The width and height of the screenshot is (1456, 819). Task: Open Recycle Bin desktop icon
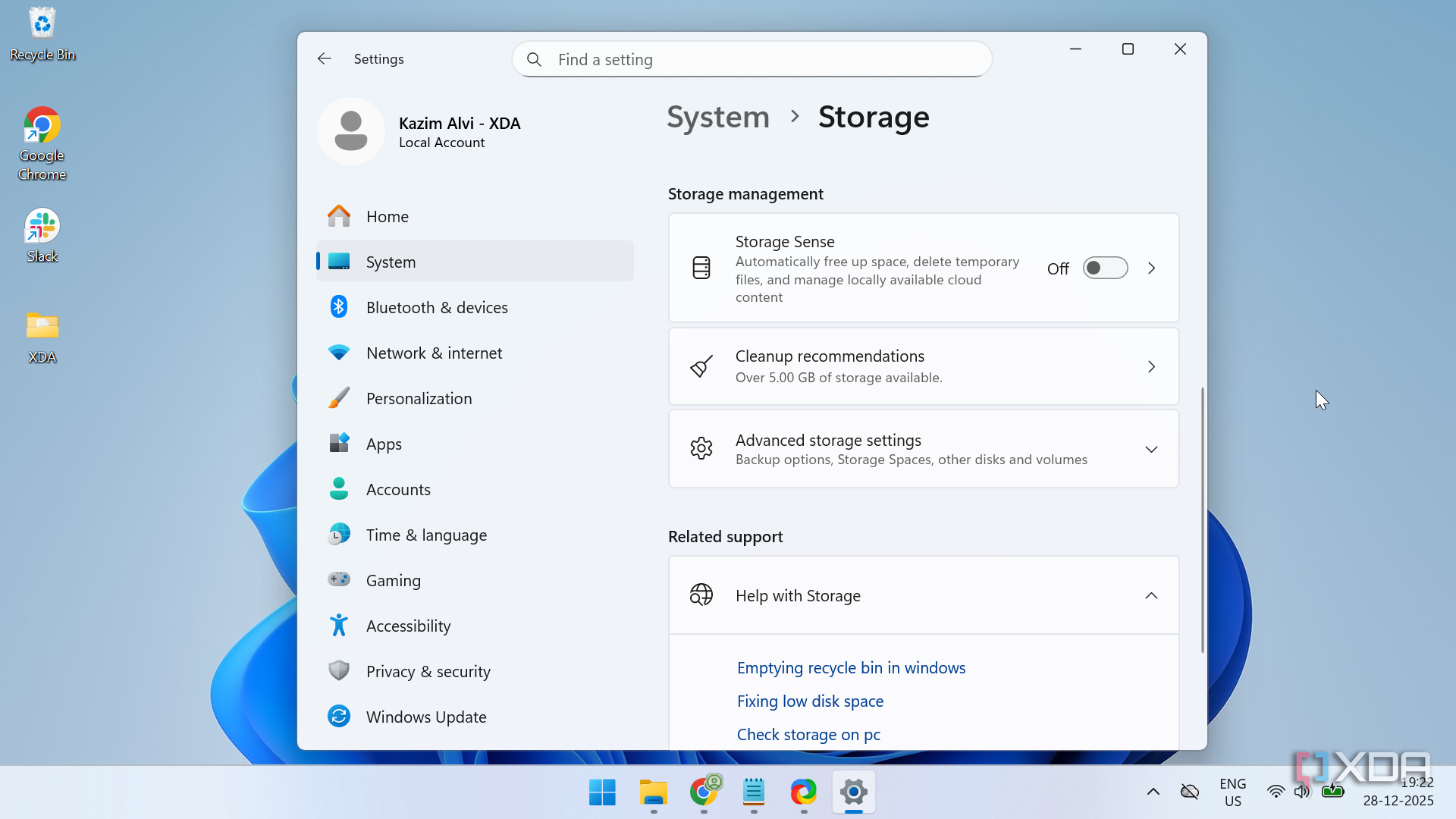click(42, 34)
